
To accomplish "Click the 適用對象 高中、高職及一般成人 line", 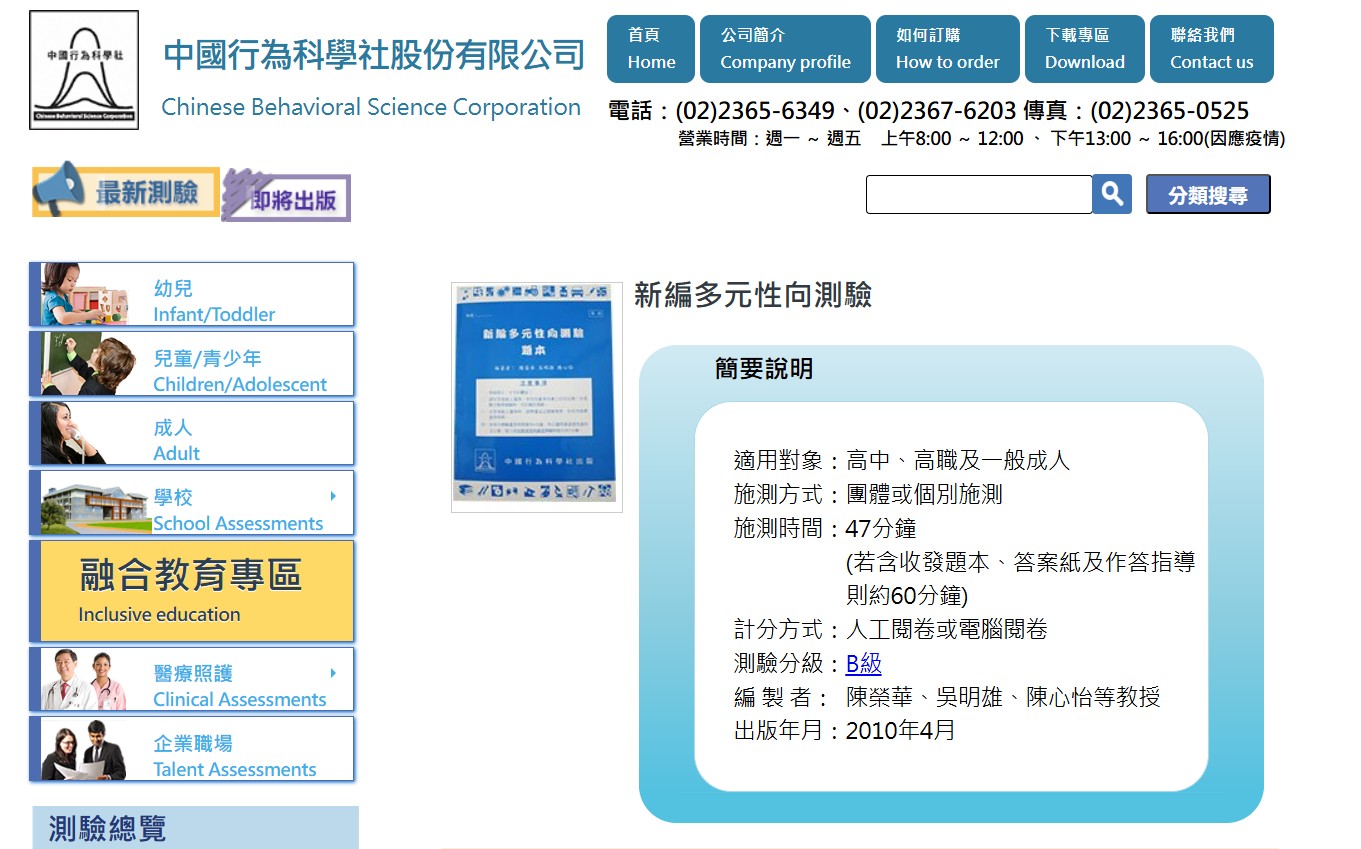I will pyautogui.click(x=902, y=461).
